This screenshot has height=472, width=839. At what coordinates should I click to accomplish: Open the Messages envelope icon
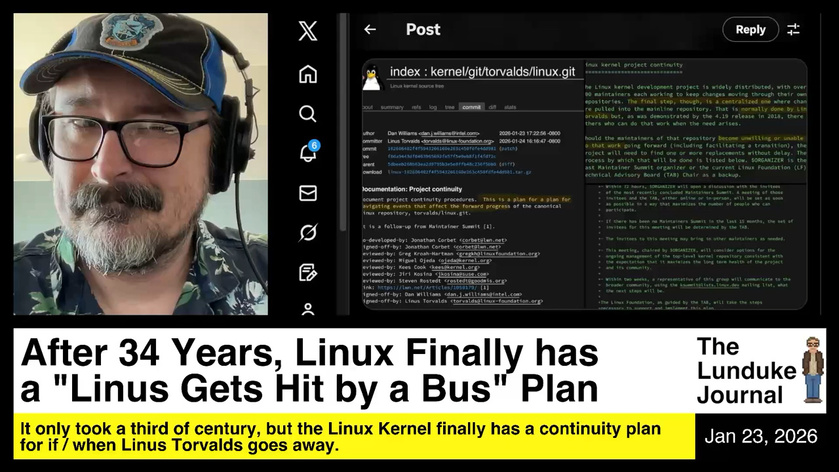(x=308, y=193)
